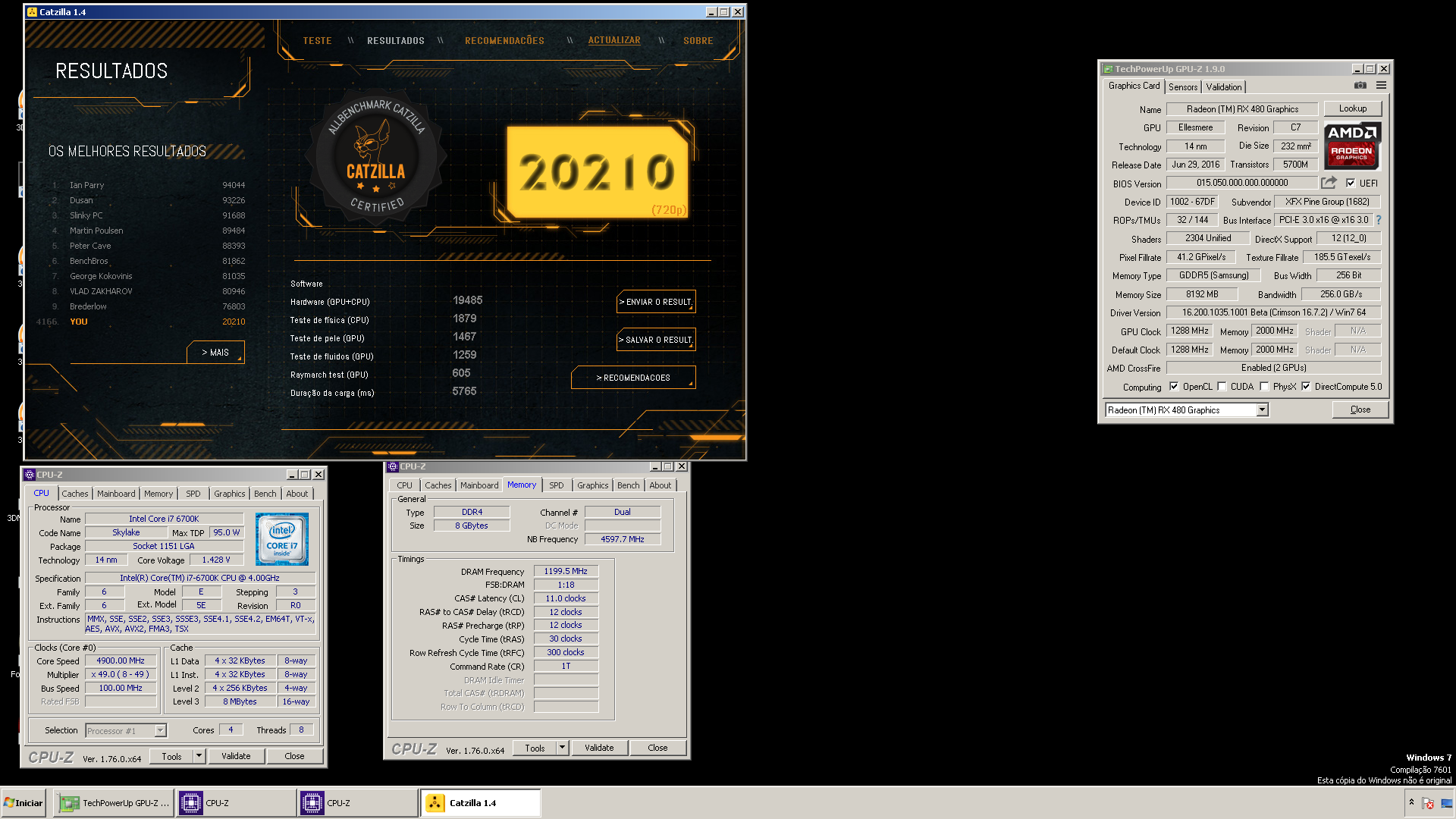Toggle the CUDA checkbox
This screenshot has width=1456, height=819.
pyautogui.click(x=1222, y=387)
